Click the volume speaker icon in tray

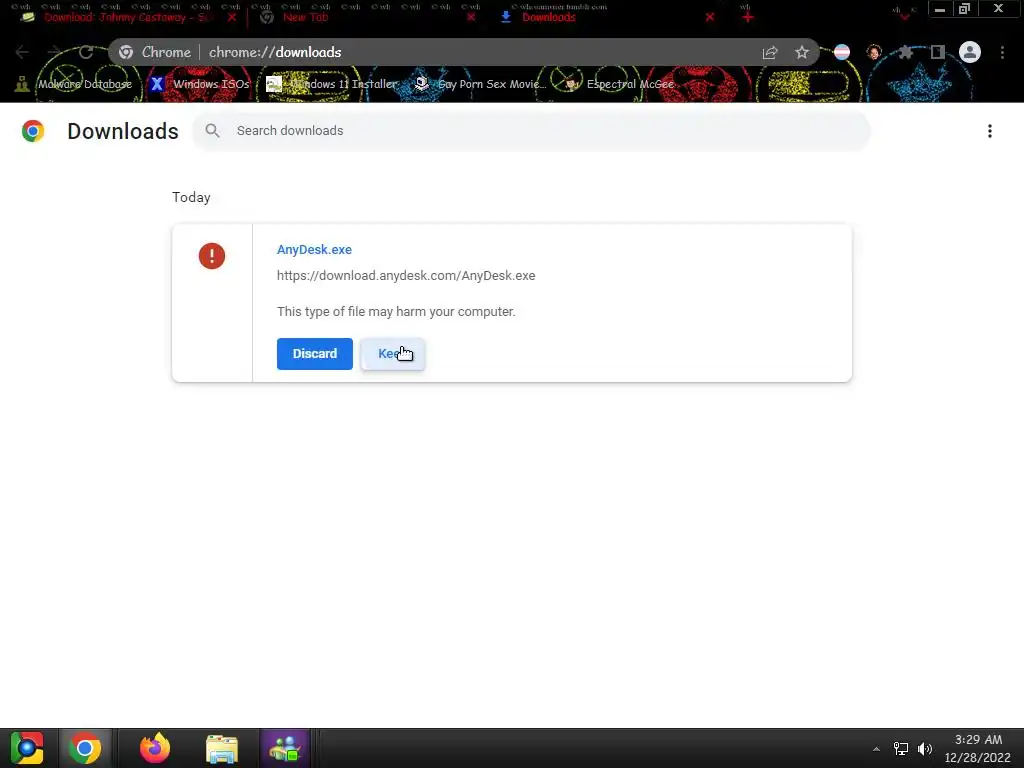click(x=925, y=749)
